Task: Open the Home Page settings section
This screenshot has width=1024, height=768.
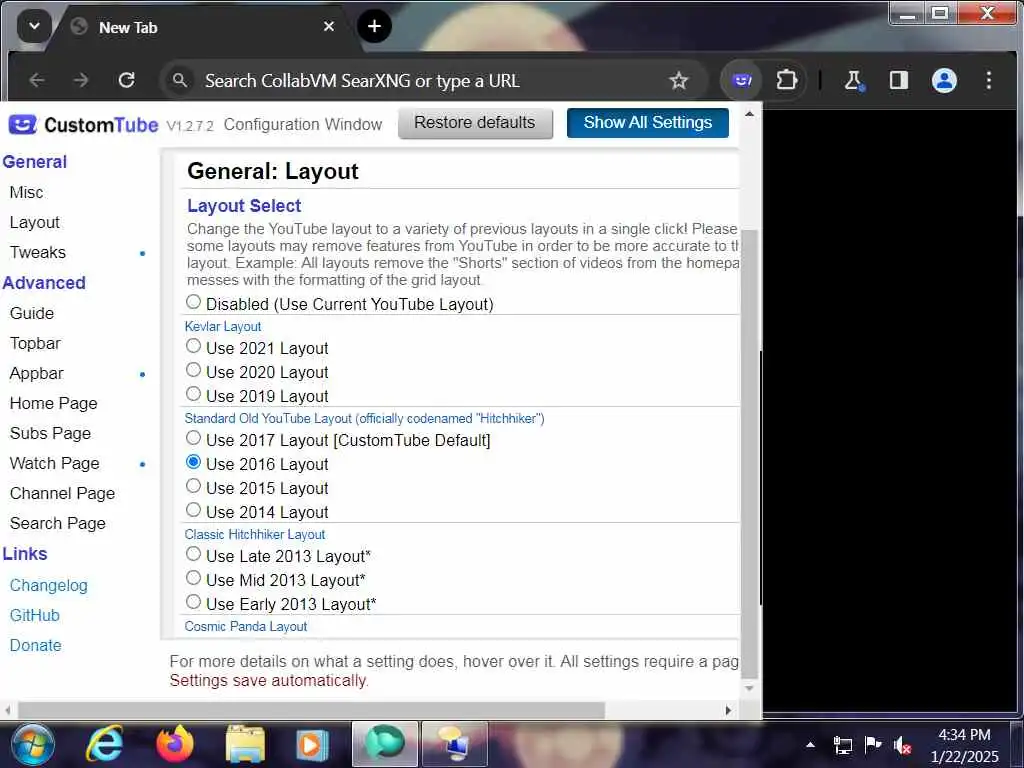Action: click(54, 403)
